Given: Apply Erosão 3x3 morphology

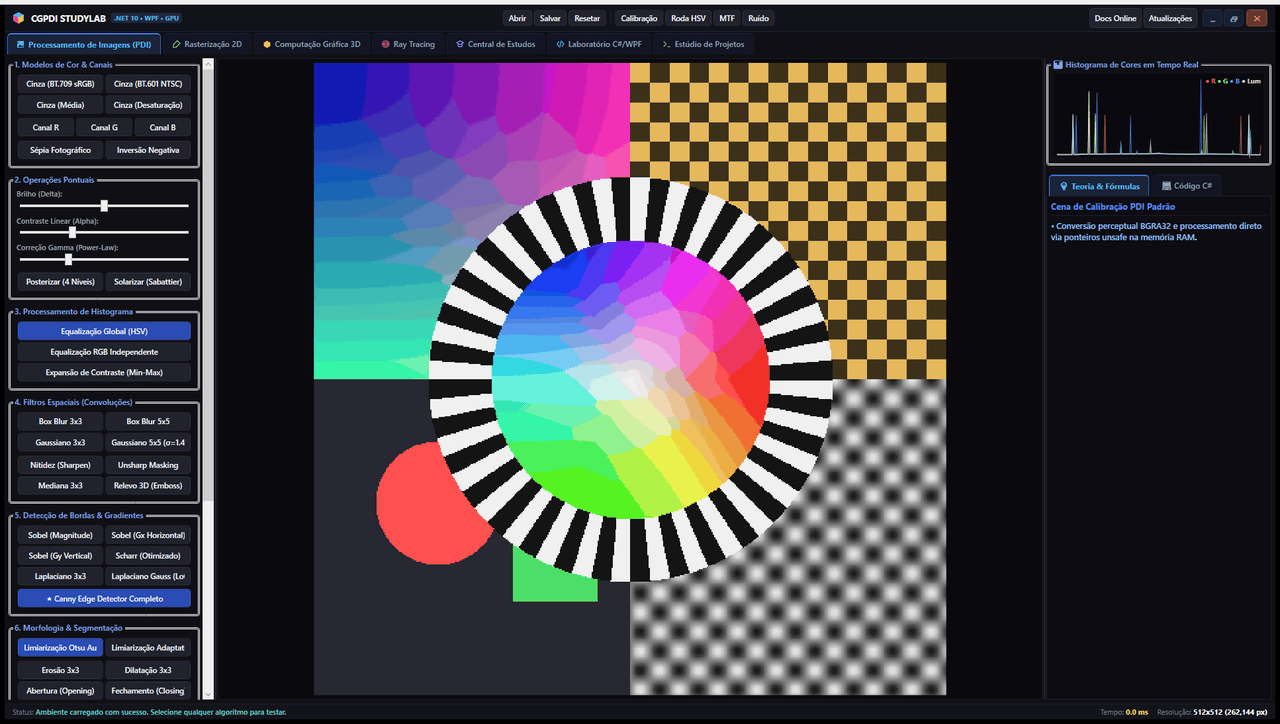Looking at the screenshot, I should [58, 670].
